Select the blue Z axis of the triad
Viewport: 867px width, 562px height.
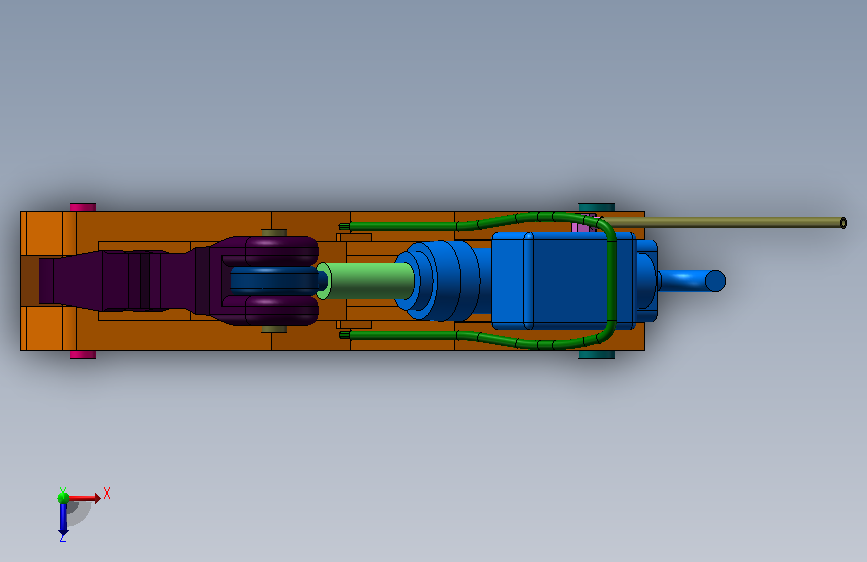click(63, 519)
